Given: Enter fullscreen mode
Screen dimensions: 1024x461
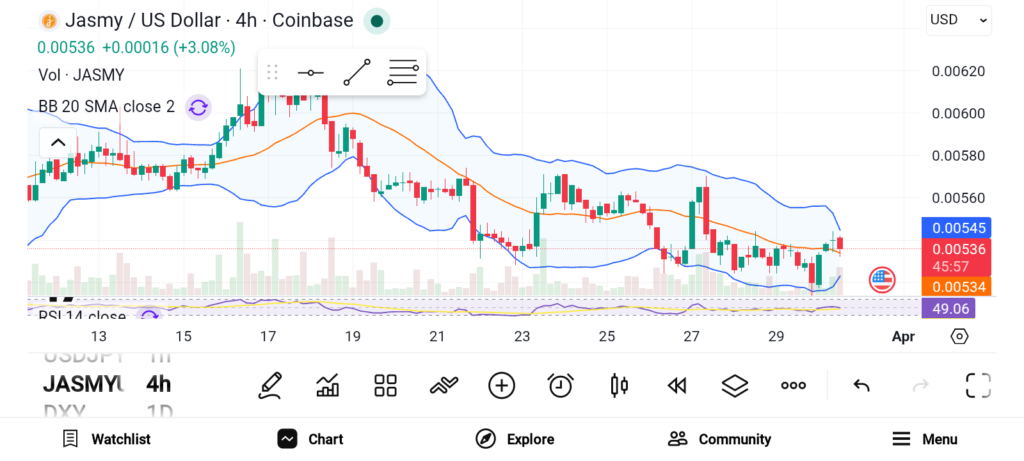Looking at the screenshot, I should click(x=977, y=385).
